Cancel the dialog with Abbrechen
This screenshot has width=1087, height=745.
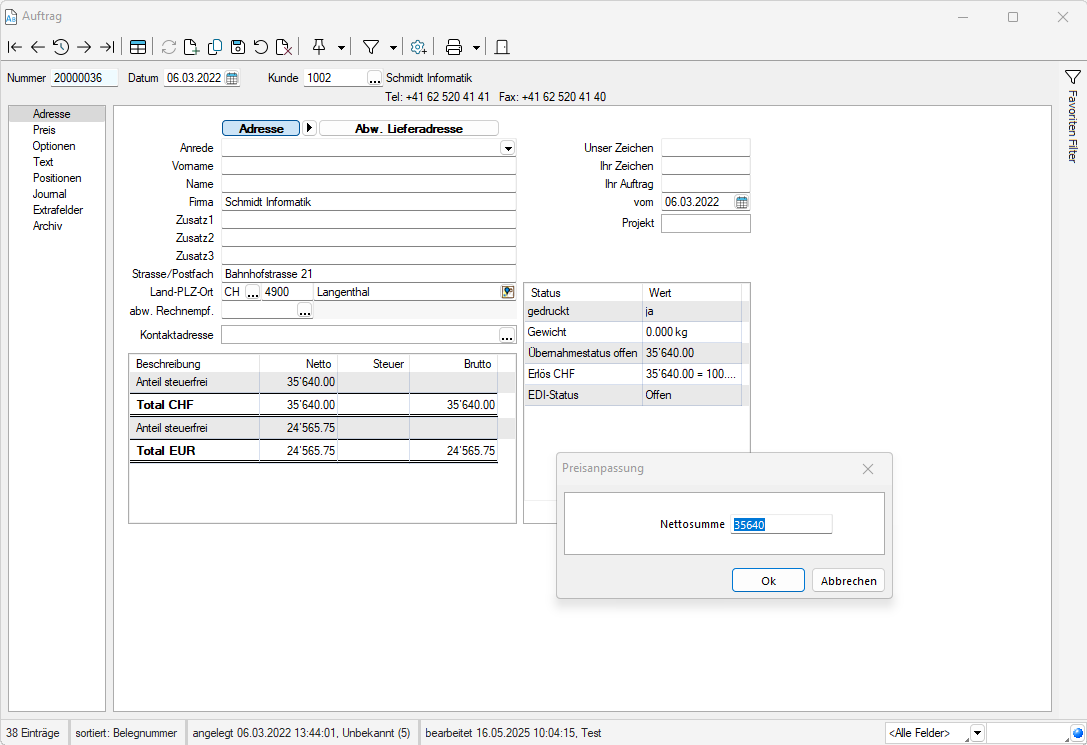point(848,581)
